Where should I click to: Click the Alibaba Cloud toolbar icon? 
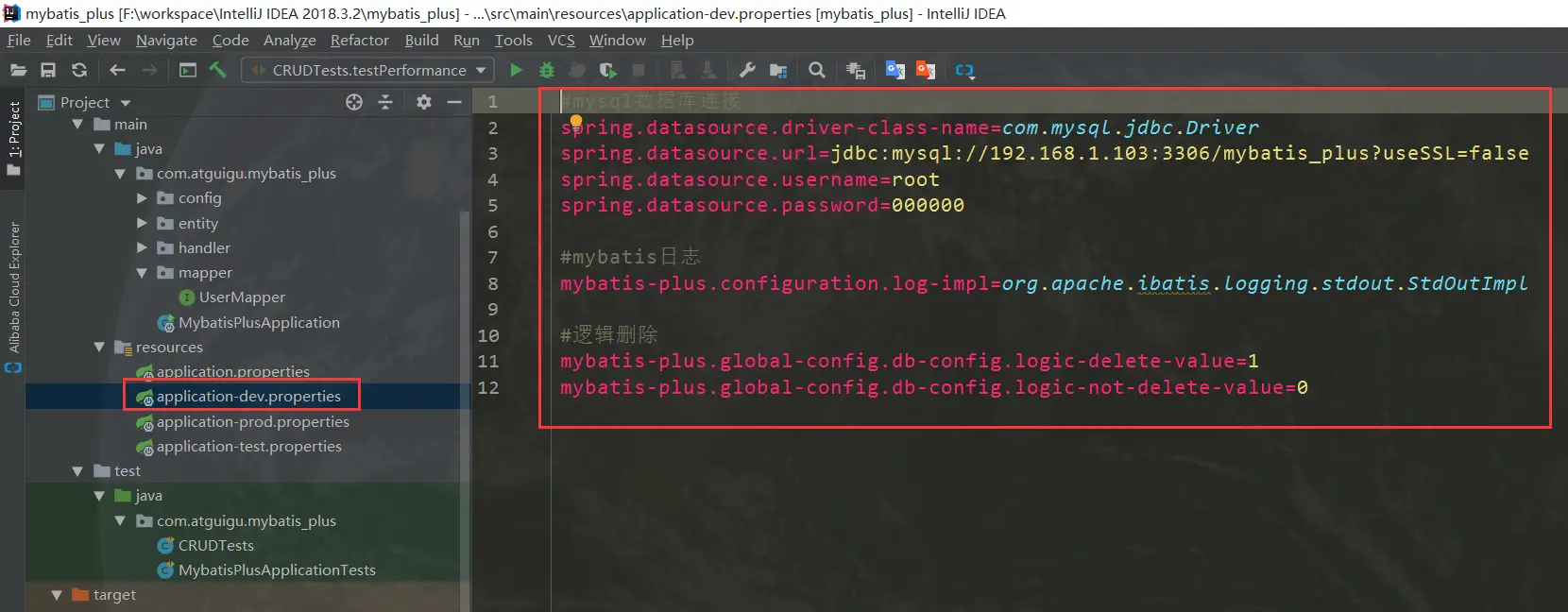(x=964, y=70)
